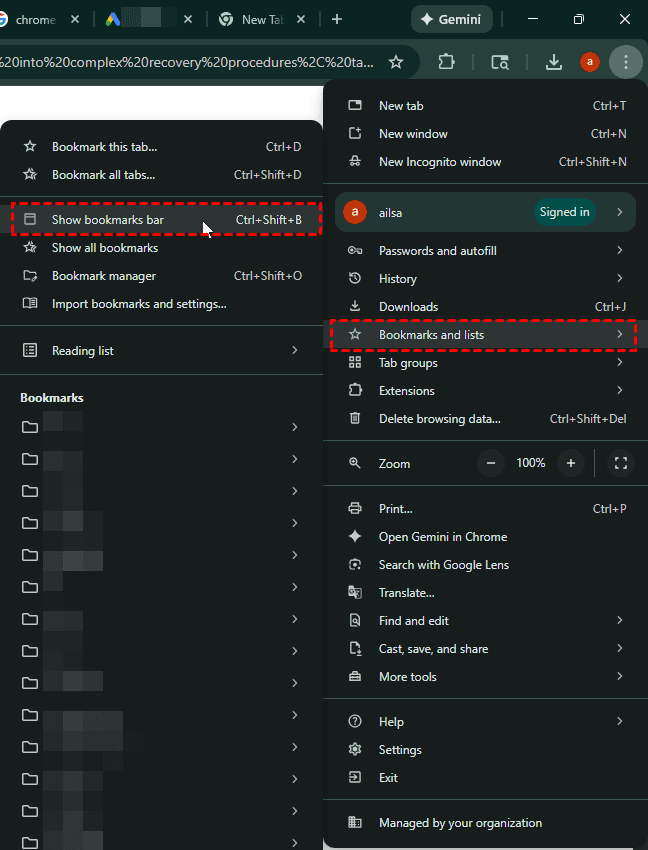
Task: Click the Gemini button in title bar
Action: (x=450, y=19)
